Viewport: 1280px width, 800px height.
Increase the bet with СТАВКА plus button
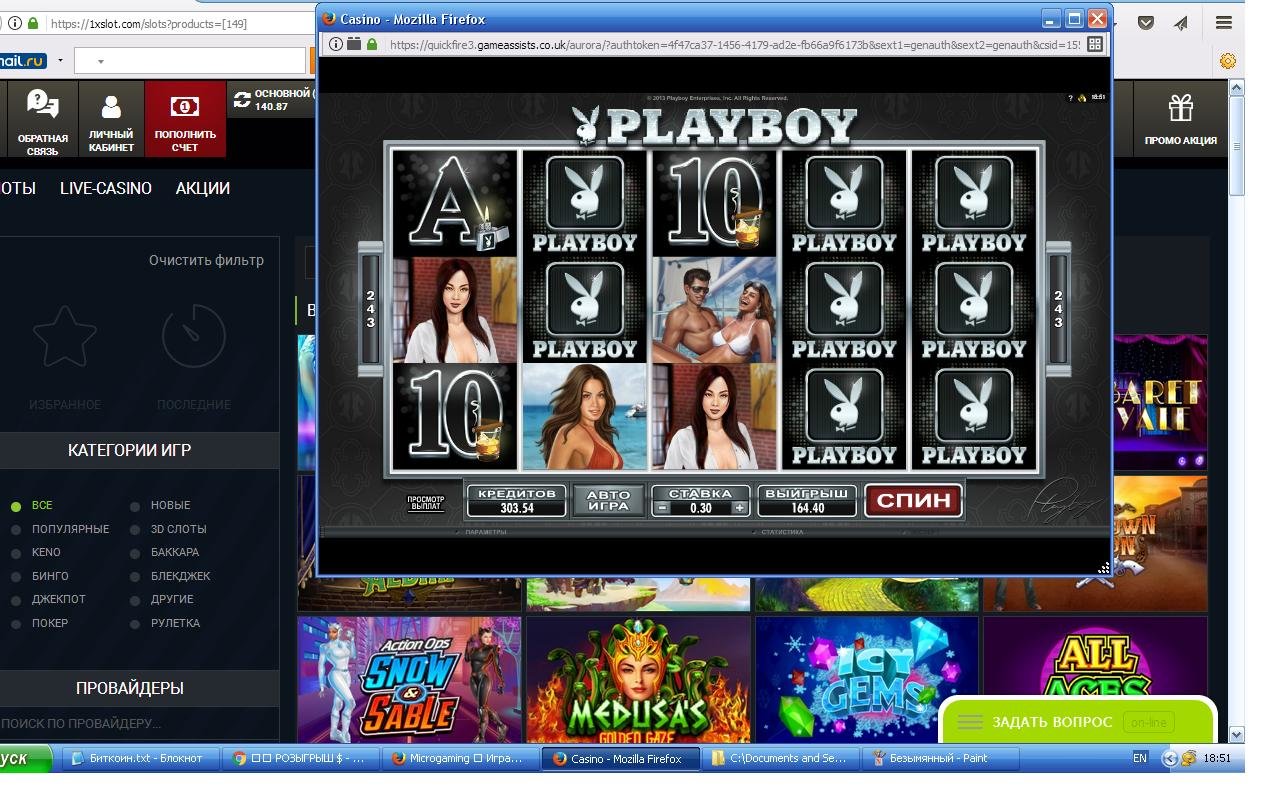coord(740,508)
